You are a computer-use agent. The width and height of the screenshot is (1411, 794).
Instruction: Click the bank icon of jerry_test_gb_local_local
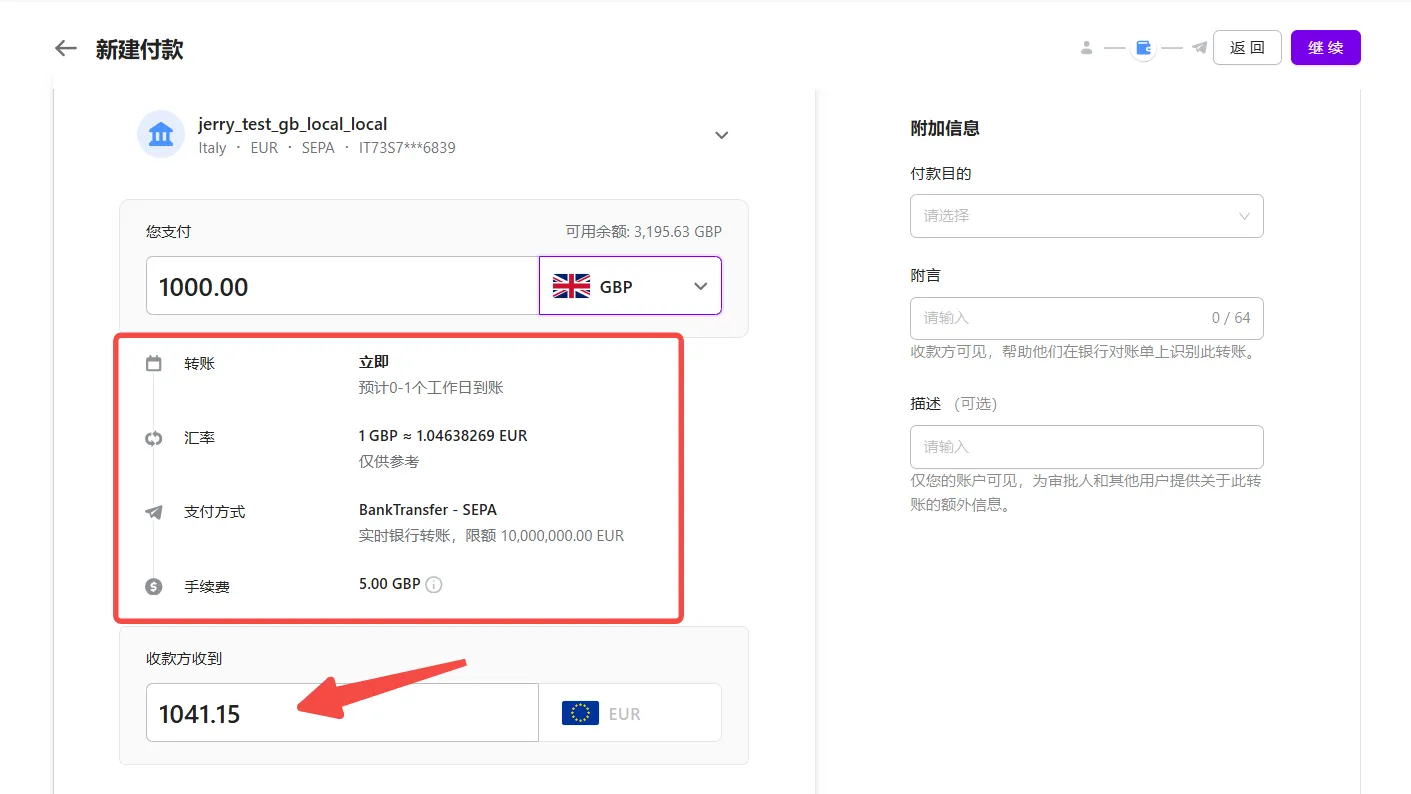click(161, 134)
